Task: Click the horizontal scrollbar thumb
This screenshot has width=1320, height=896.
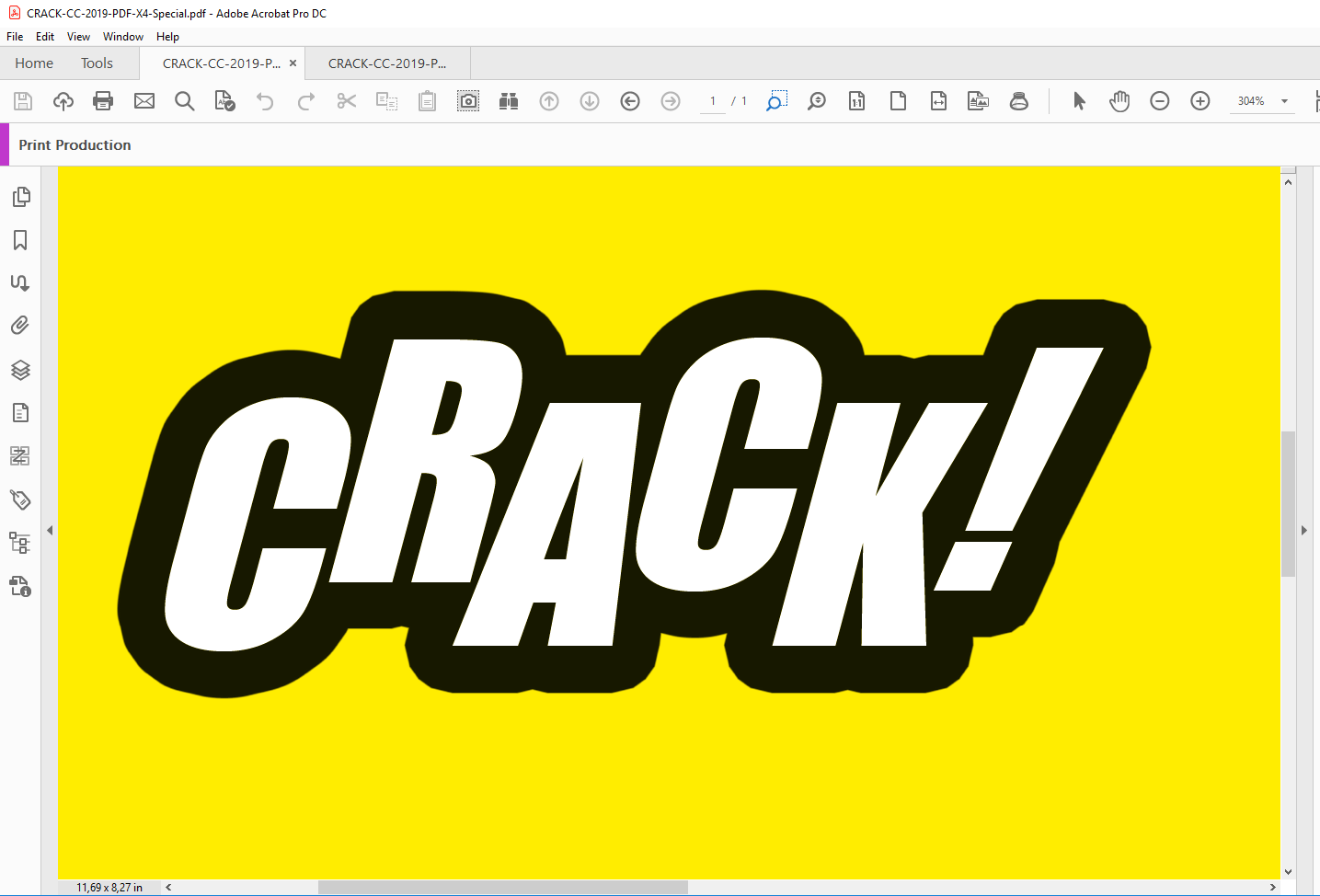Action: (x=503, y=888)
